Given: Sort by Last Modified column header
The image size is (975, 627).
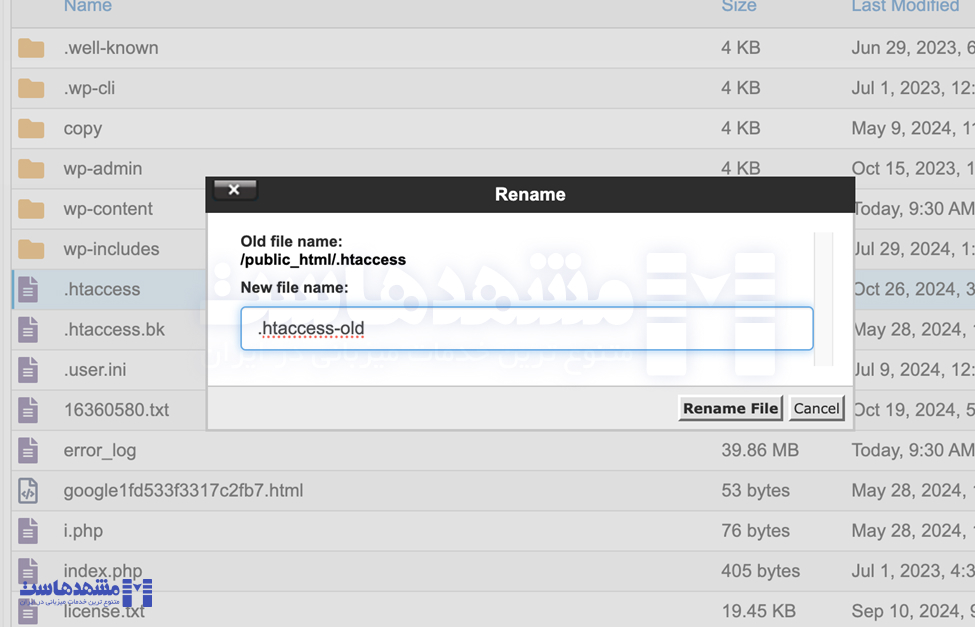Looking at the screenshot, I should coord(905,7).
